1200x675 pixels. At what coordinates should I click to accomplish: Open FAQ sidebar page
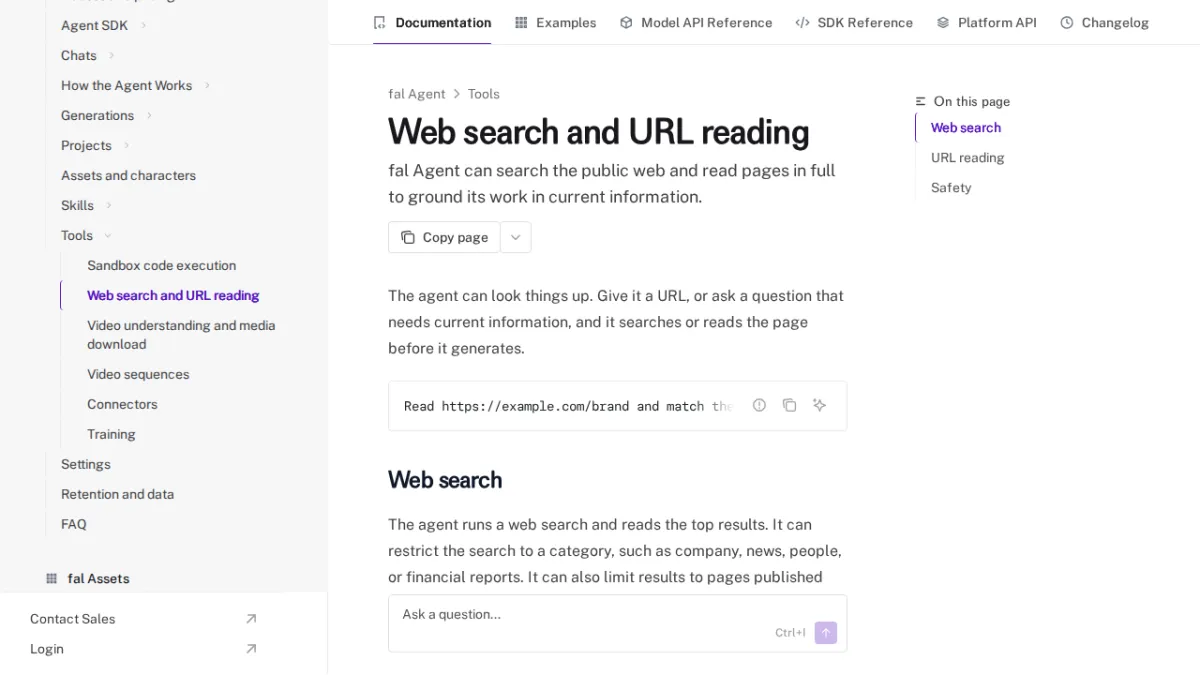(x=74, y=524)
